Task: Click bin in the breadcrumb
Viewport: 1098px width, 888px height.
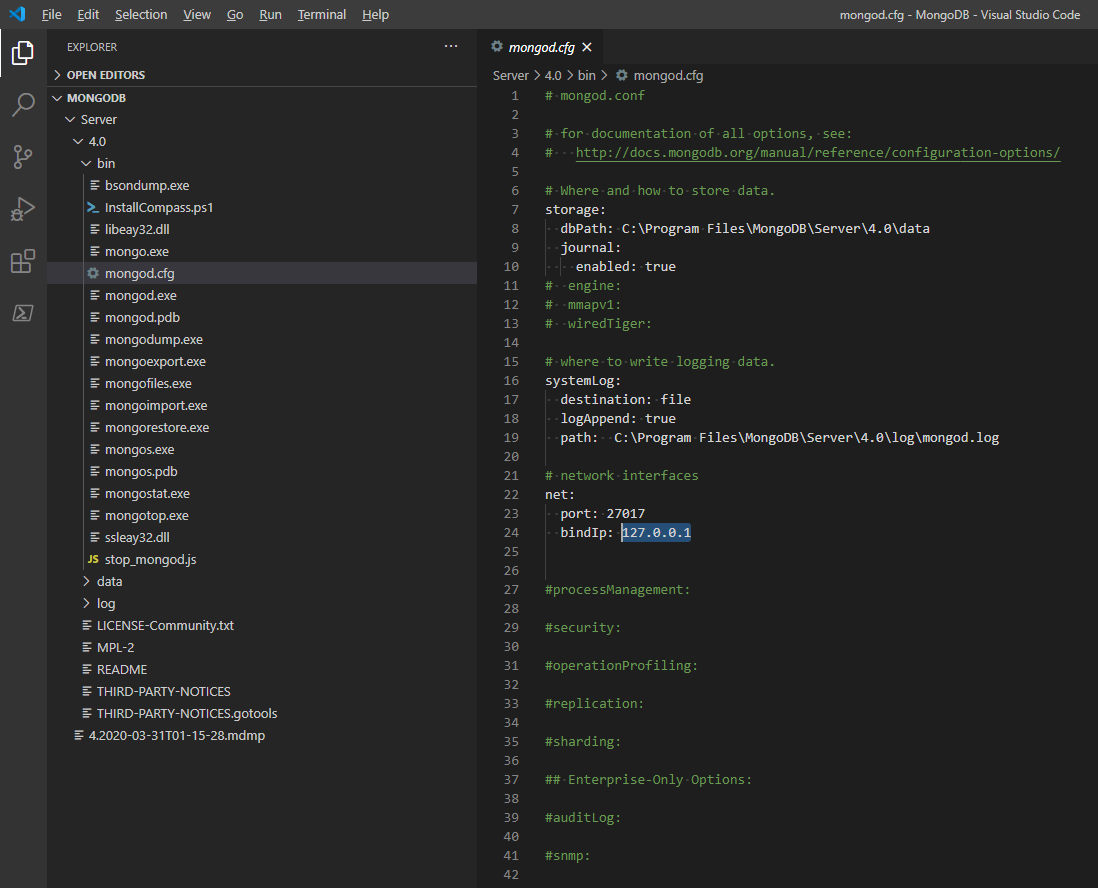Action: pyautogui.click(x=587, y=75)
